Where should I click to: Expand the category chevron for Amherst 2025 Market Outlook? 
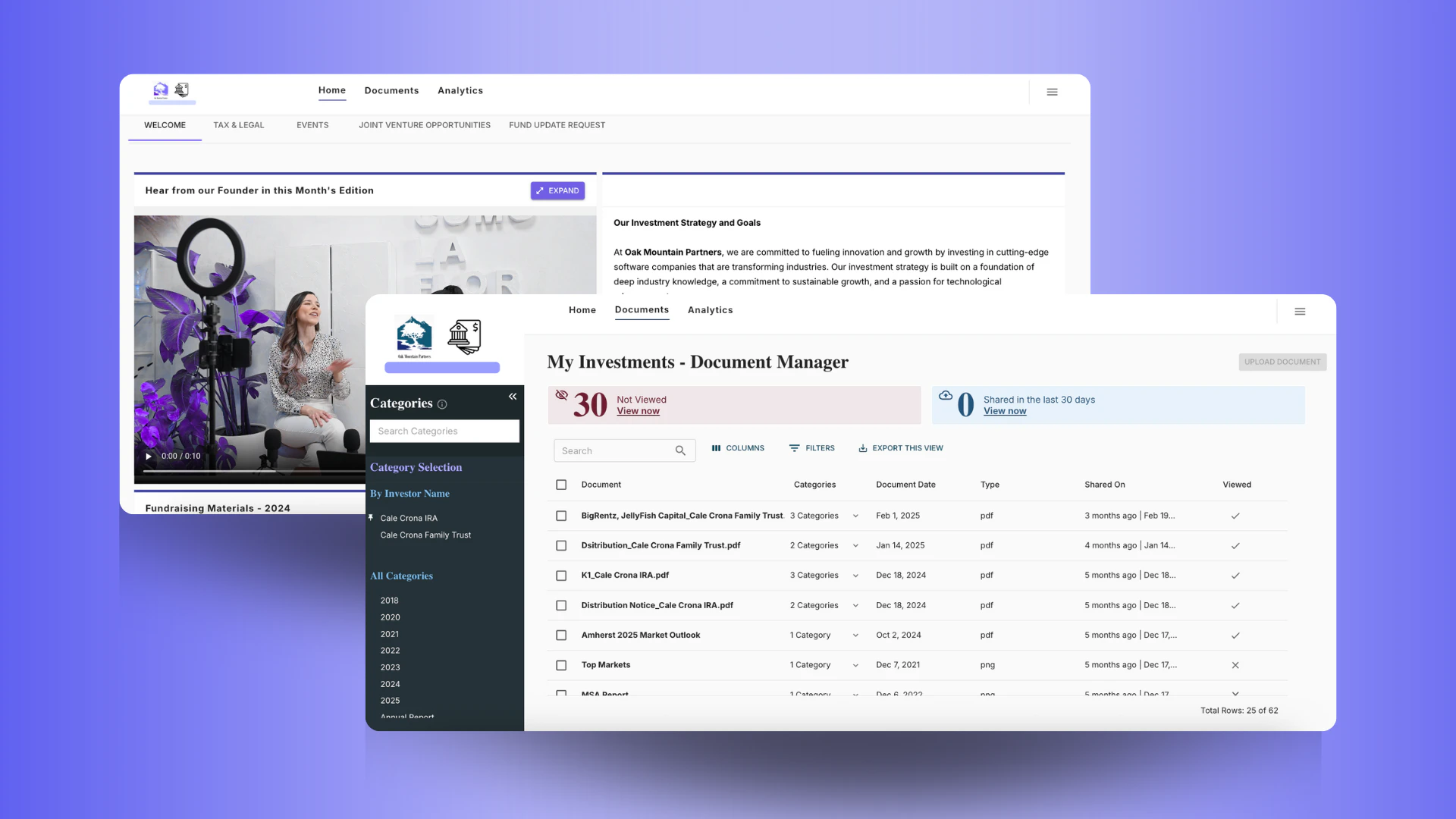click(x=855, y=635)
